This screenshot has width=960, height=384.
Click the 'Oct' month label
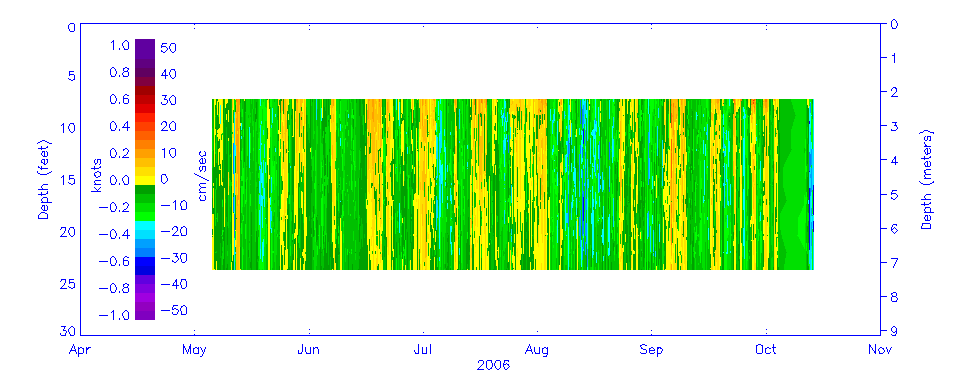tap(765, 350)
